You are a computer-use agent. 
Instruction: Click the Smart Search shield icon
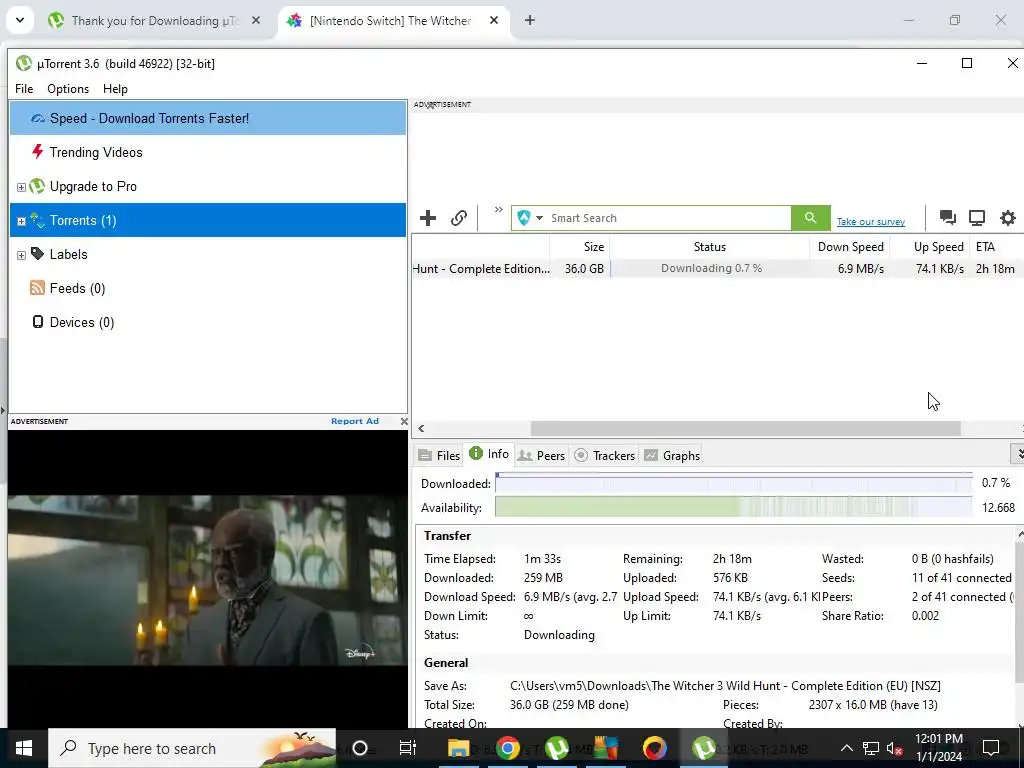[524, 218]
